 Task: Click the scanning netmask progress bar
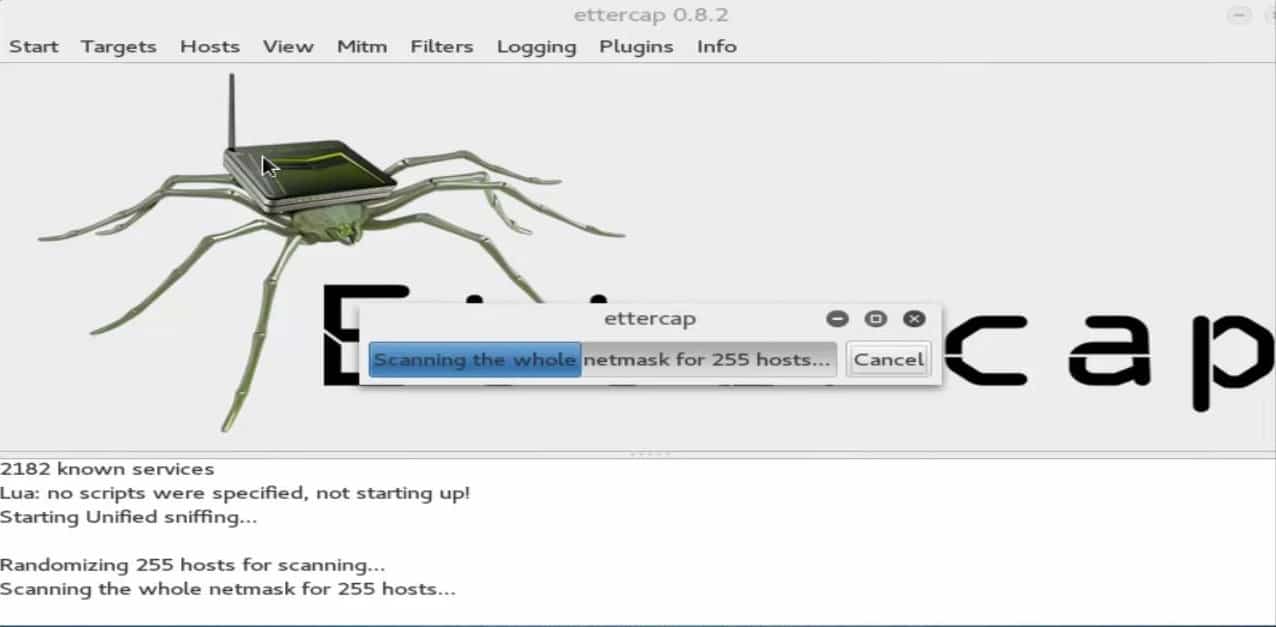click(x=603, y=359)
